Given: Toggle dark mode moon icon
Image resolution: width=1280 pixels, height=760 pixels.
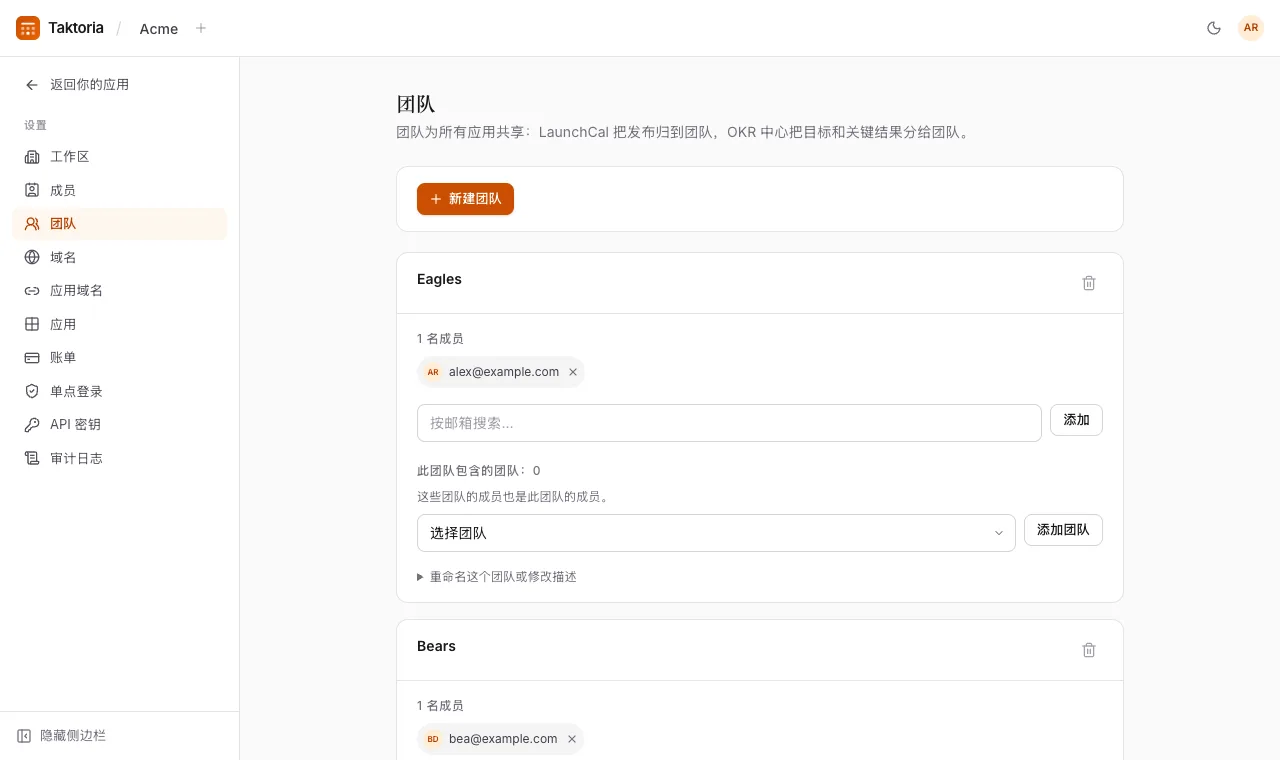Looking at the screenshot, I should pyautogui.click(x=1214, y=28).
